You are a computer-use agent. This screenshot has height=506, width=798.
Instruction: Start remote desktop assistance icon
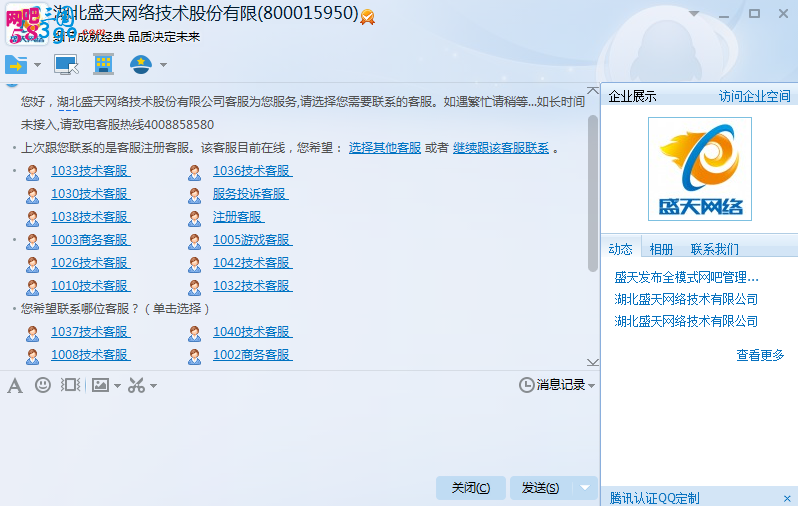[66, 65]
